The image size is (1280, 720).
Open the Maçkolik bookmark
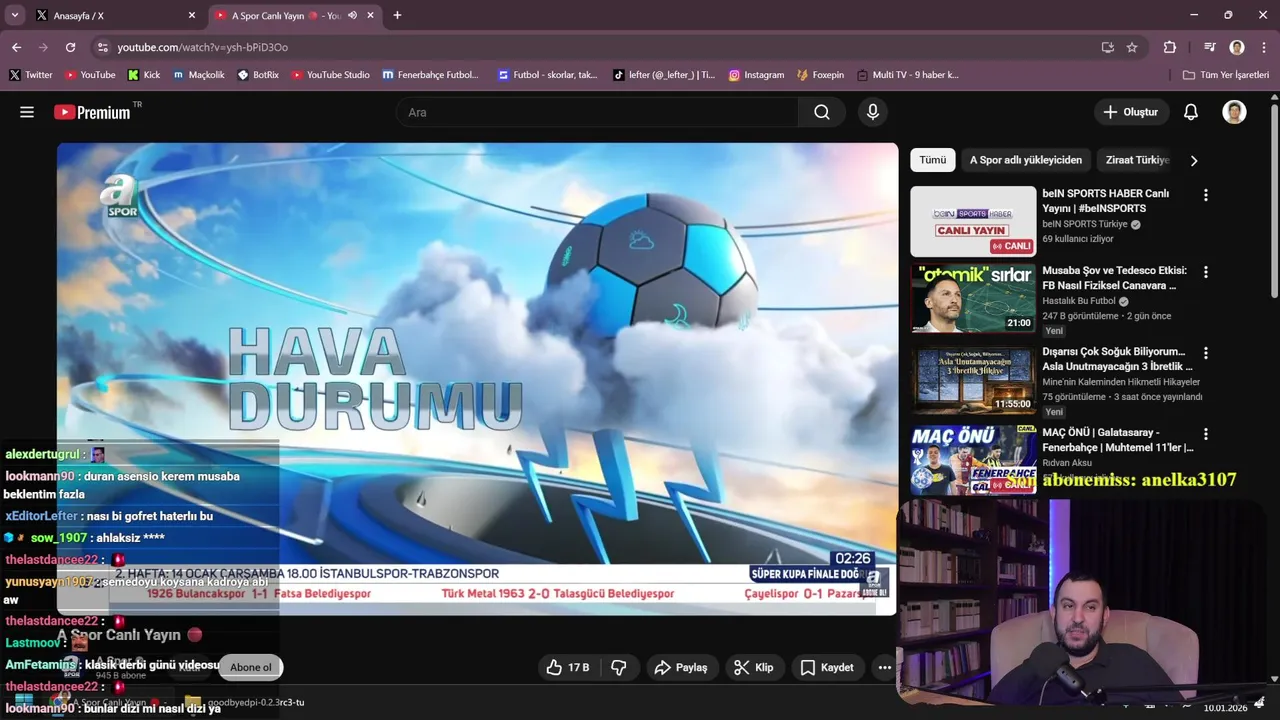[x=198, y=75]
